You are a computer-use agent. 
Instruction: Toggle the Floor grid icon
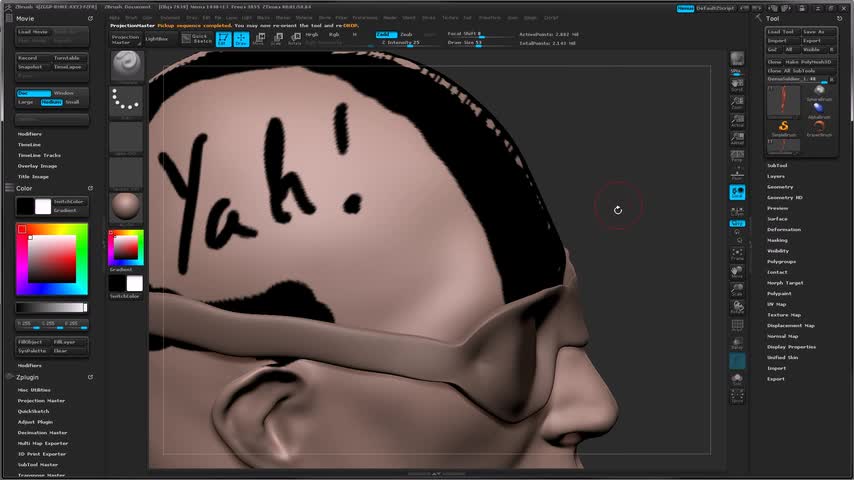[737, 174]
